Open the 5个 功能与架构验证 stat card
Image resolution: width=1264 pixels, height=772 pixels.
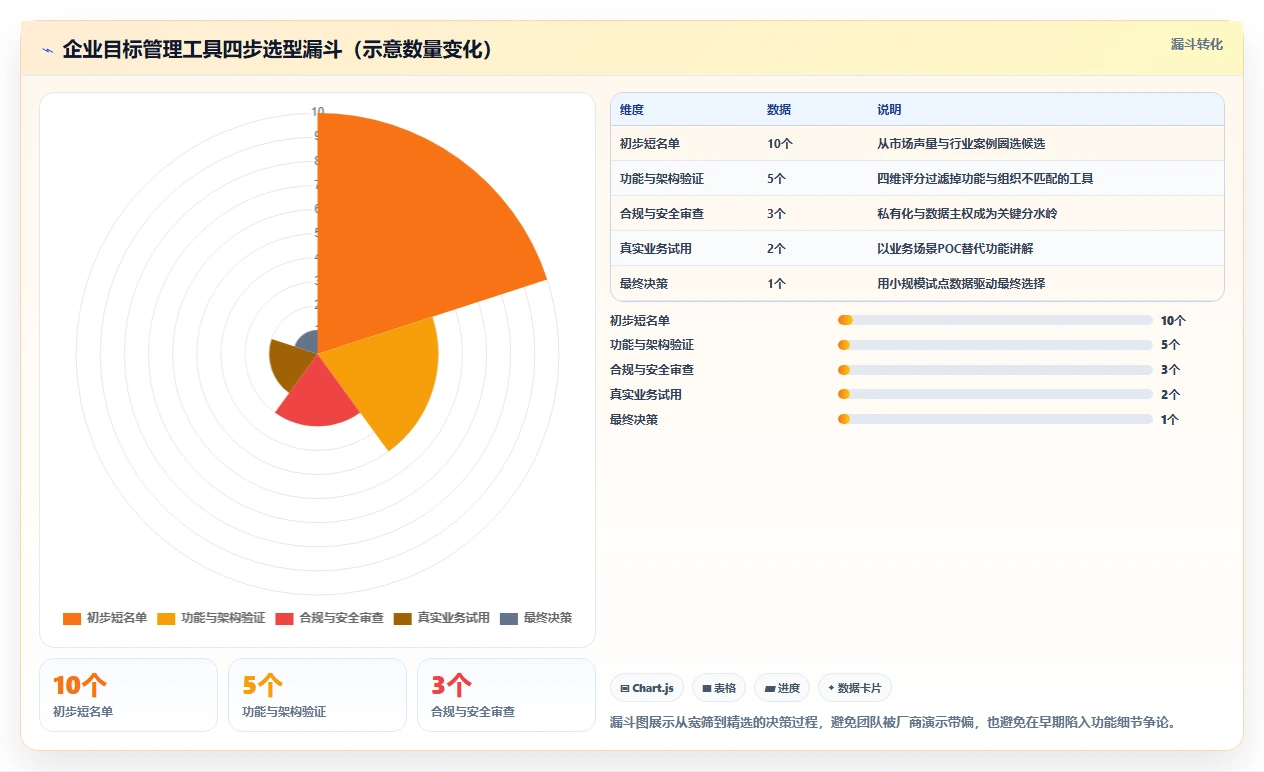[317, 695]
